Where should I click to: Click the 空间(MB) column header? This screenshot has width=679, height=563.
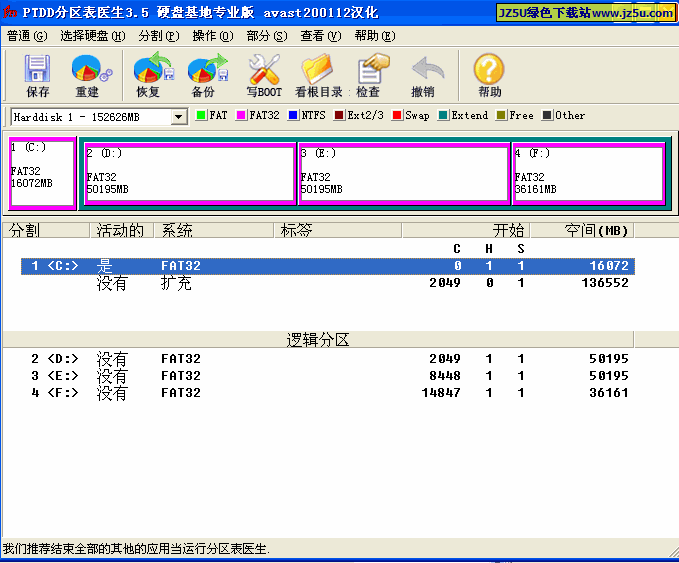tap(582, 230)
